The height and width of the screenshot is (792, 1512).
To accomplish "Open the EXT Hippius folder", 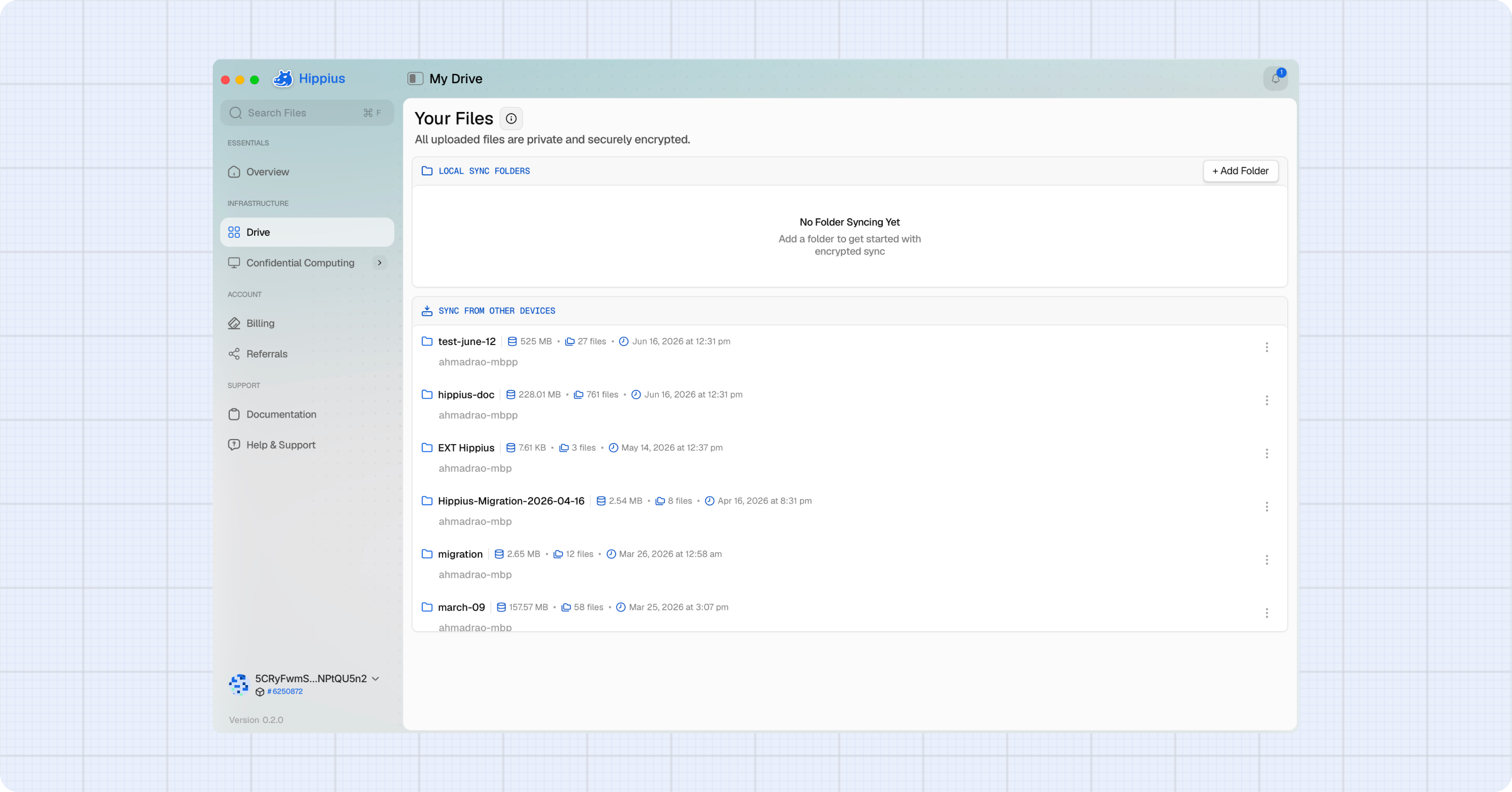I will point(466,447).
